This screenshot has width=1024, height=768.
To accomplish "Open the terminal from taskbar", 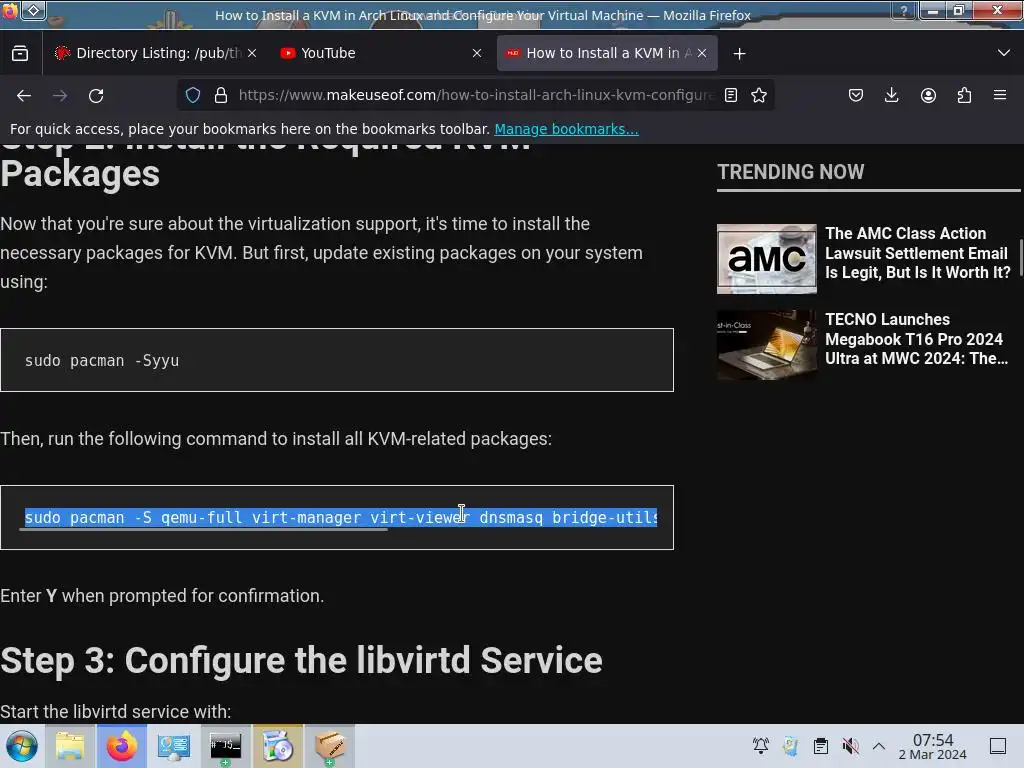I will click(x=225, y=746).
